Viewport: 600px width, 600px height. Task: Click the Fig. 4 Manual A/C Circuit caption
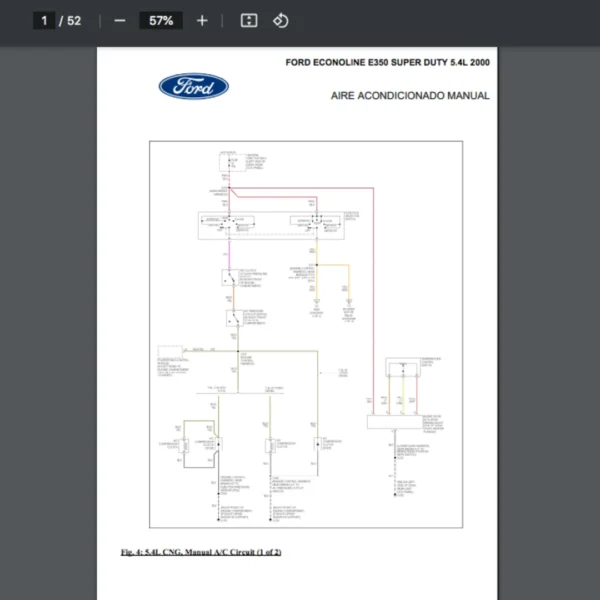(201, 552)
